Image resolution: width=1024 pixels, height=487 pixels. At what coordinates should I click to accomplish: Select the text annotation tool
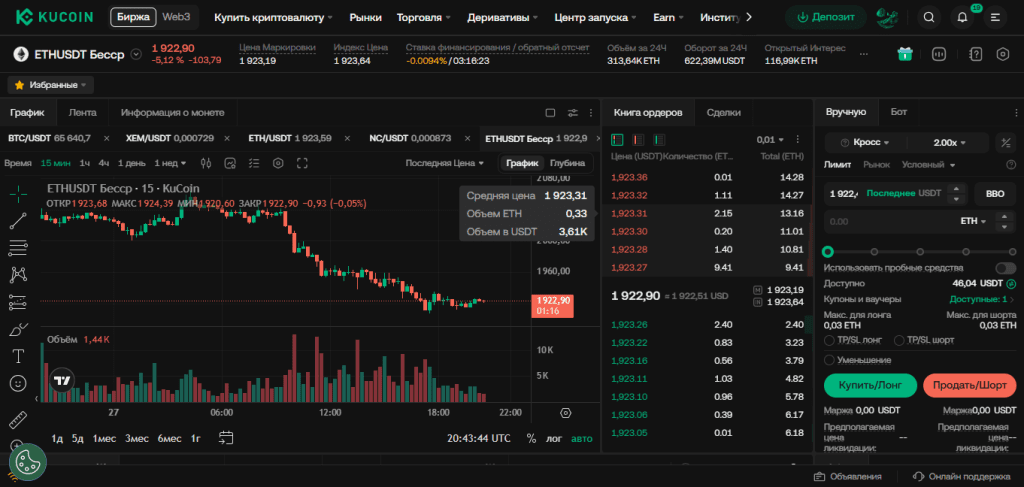click(18, 356)
